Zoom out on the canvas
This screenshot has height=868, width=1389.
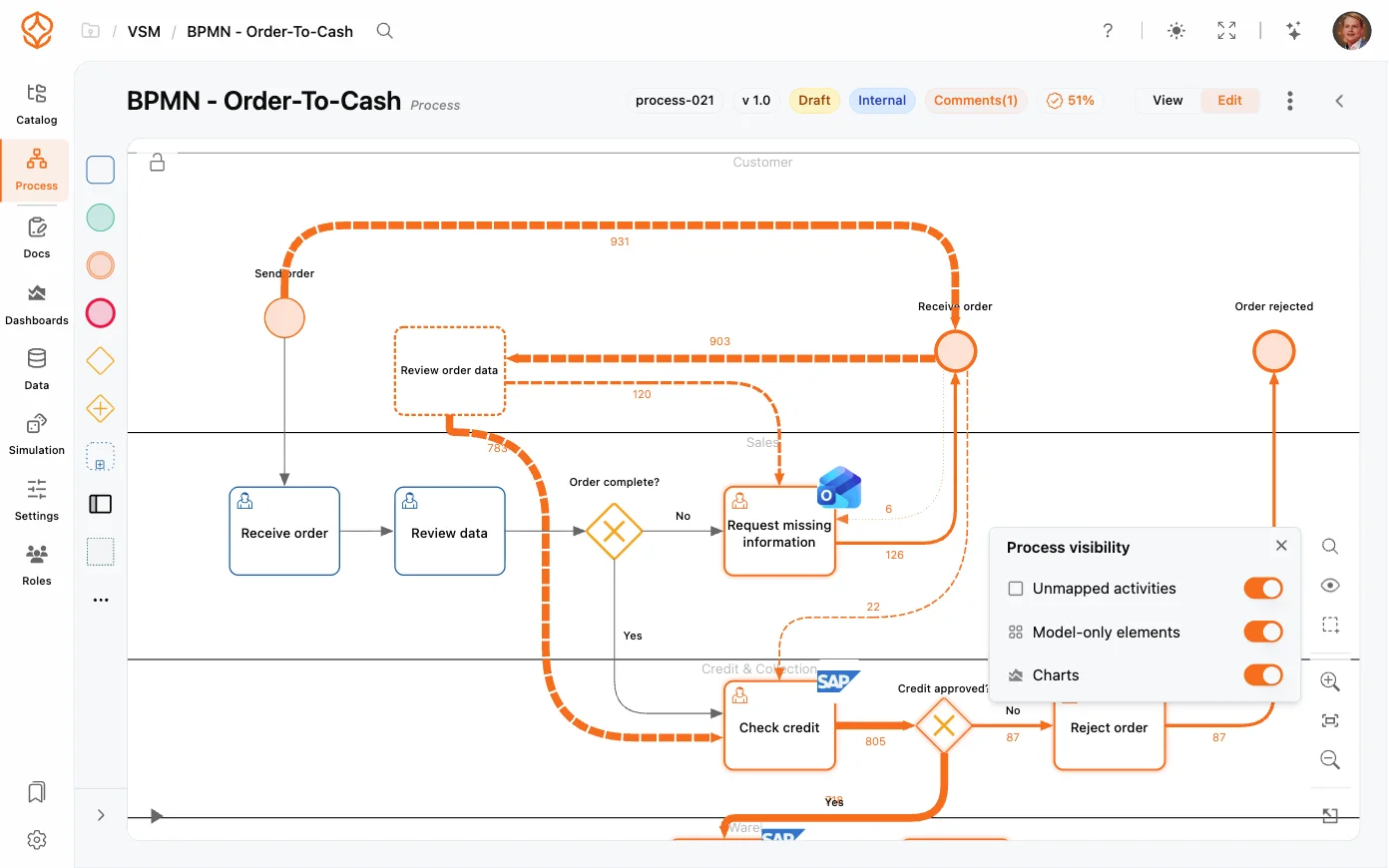(x=1330, y=760)
